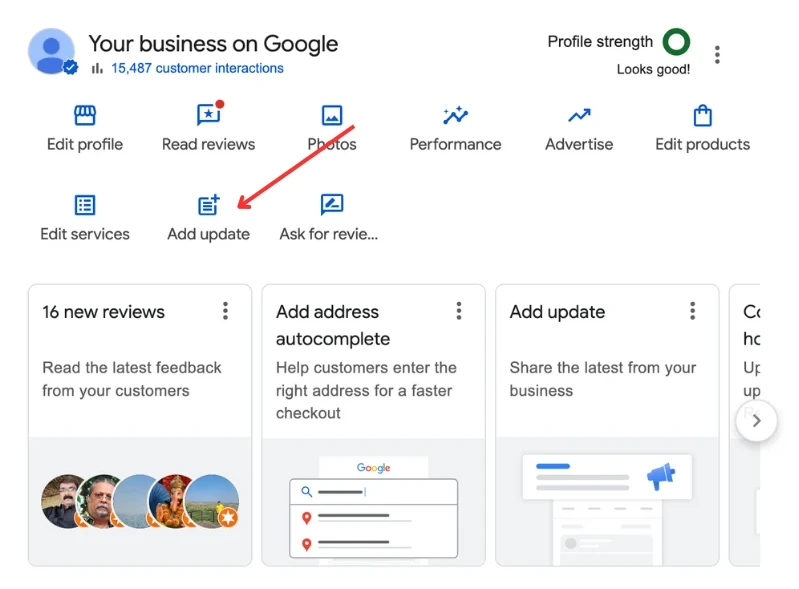799x589 pixels.
Task: Open Performance sparkle chart icon
Action: pos(455,115)
